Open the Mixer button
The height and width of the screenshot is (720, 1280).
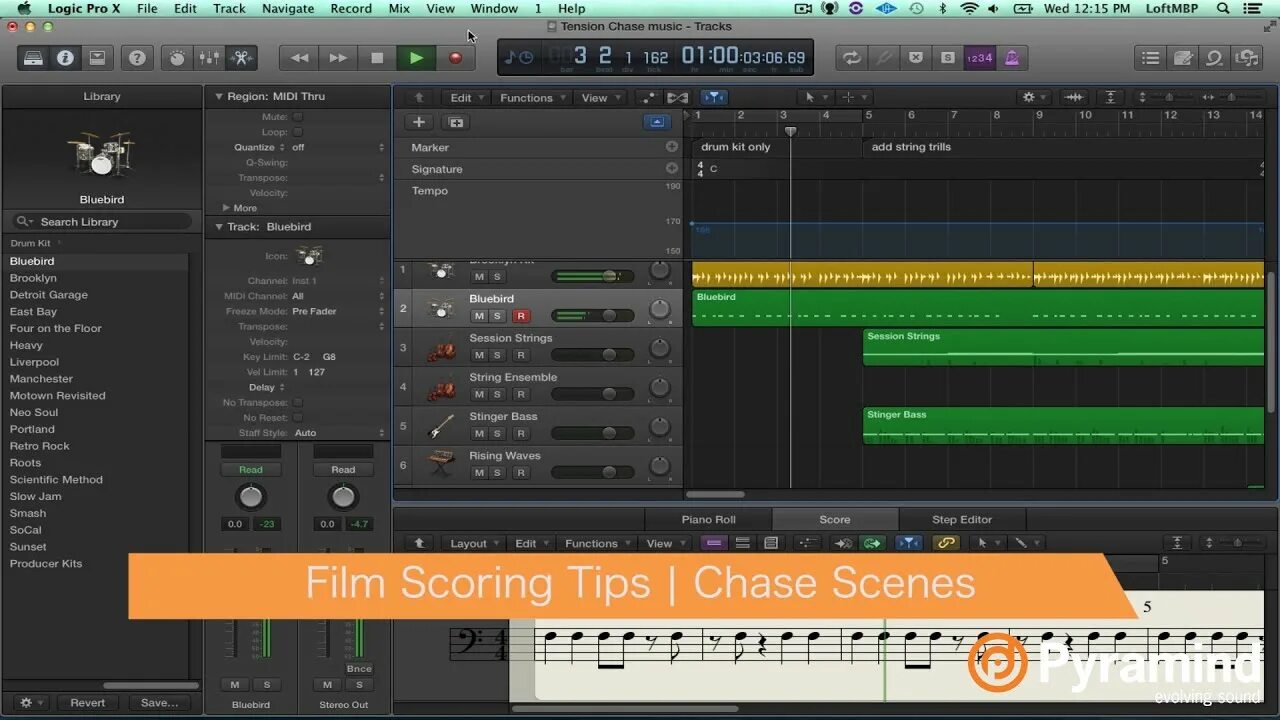pos(209,58)
